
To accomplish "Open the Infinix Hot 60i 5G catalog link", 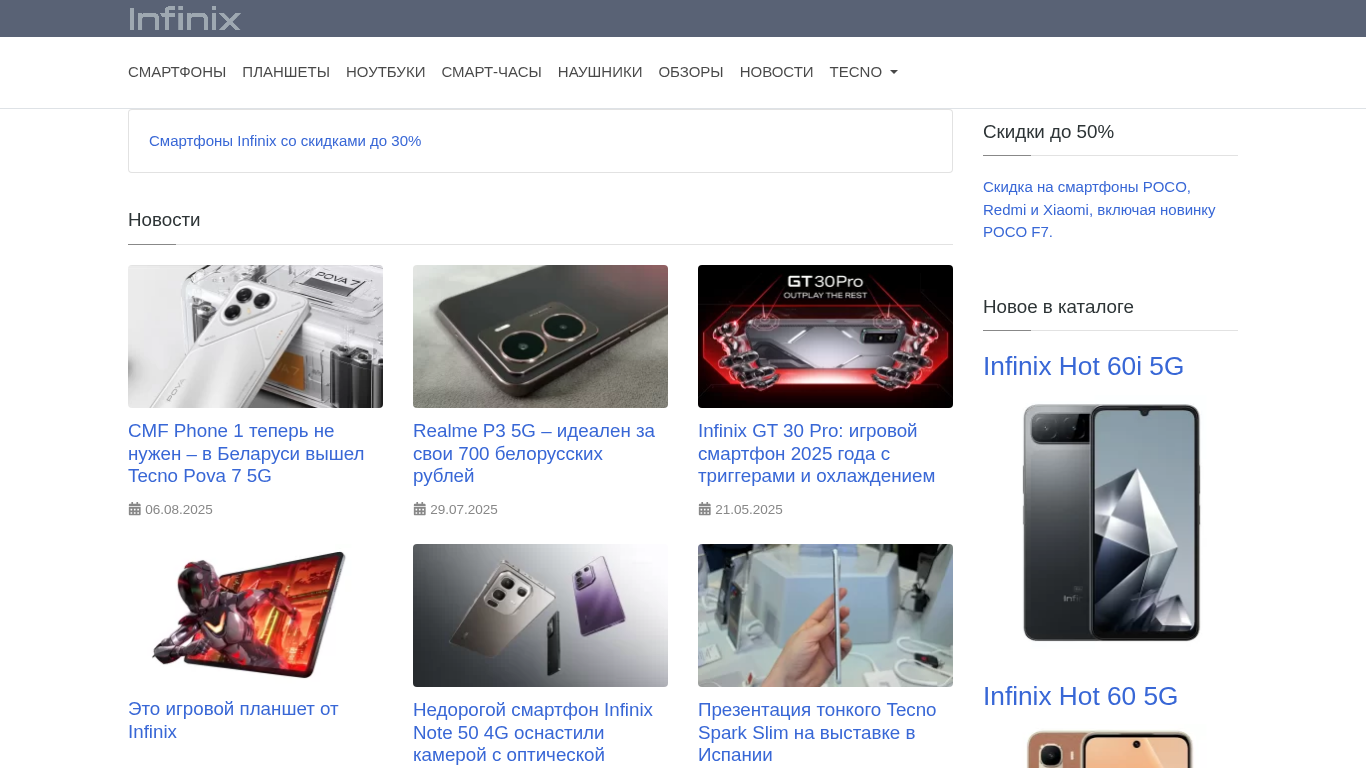I will tap(1083, 366).
